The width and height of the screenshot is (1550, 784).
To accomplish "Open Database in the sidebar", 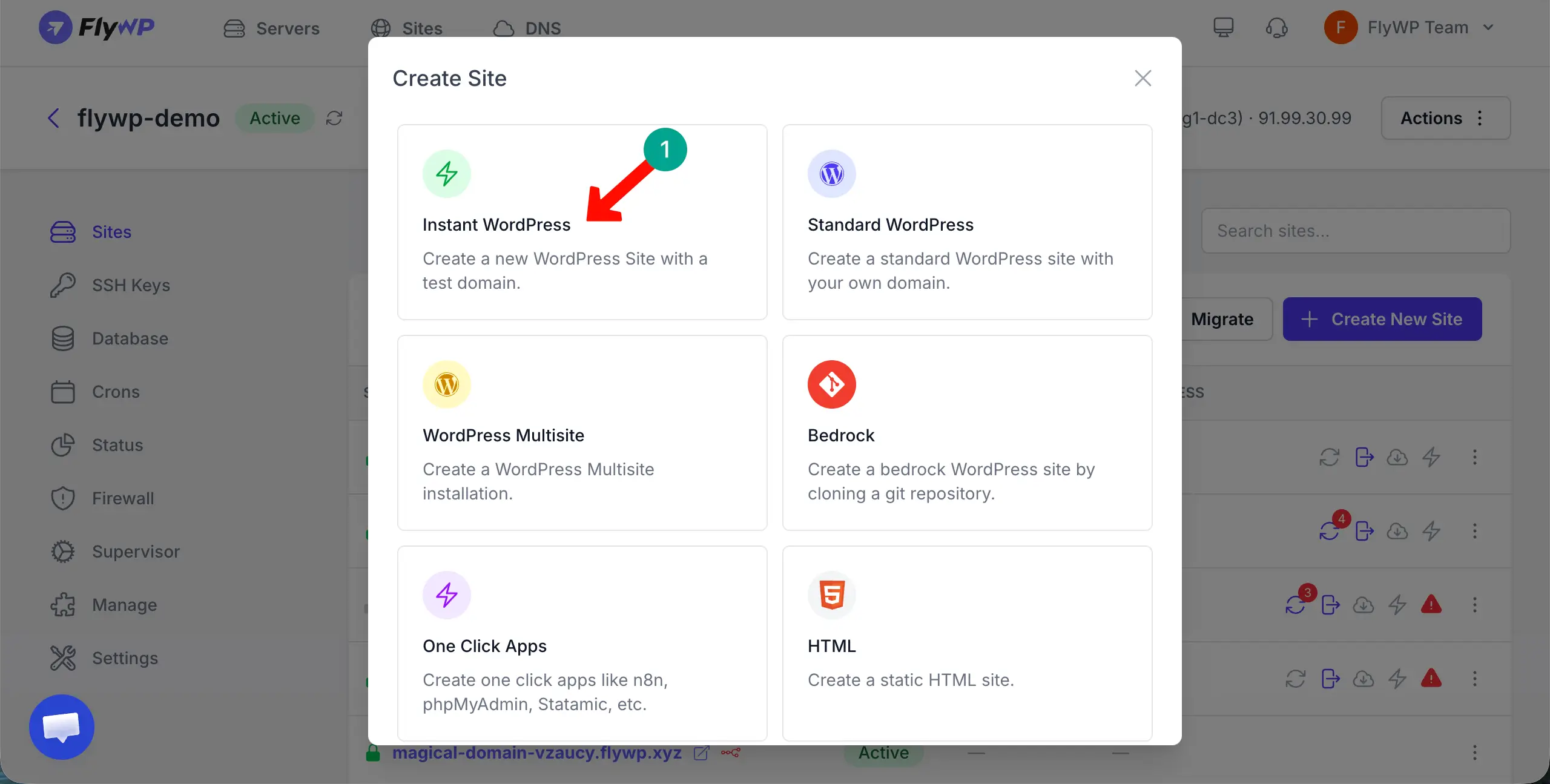I will pos(109,338).
